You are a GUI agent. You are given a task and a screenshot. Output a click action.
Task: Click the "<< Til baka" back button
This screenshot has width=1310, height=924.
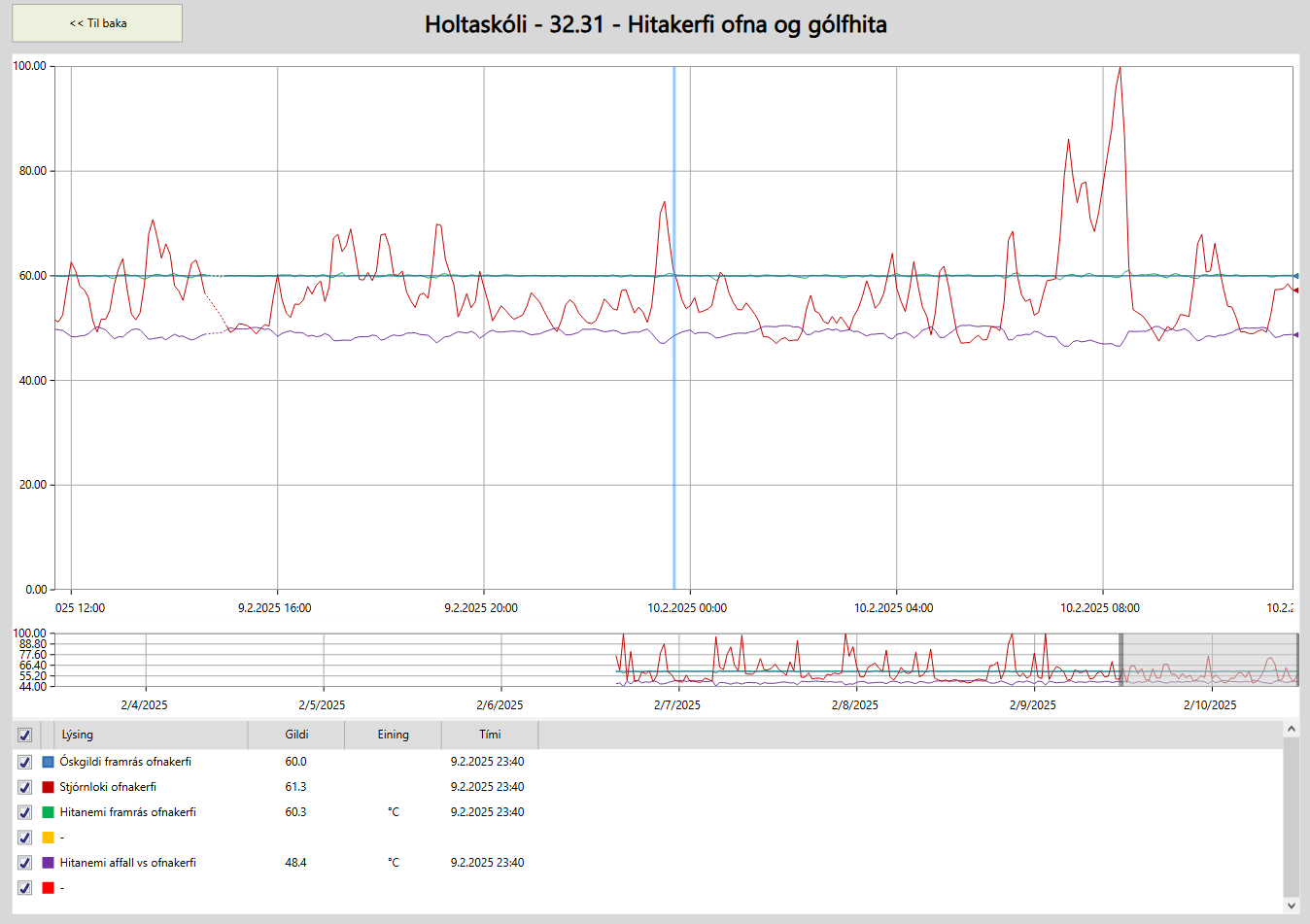pos(97,23)
